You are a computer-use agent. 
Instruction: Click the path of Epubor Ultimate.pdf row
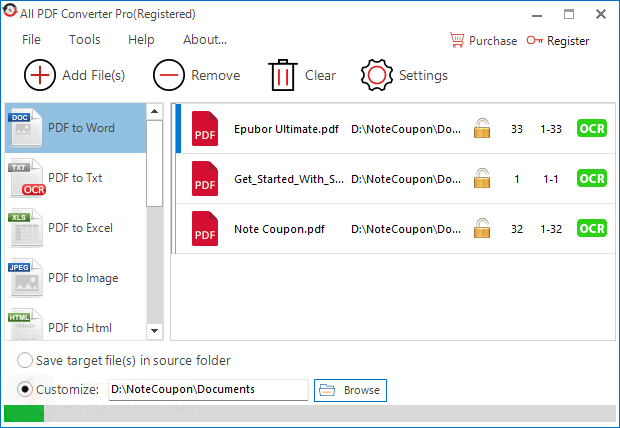tap(406, 129)
